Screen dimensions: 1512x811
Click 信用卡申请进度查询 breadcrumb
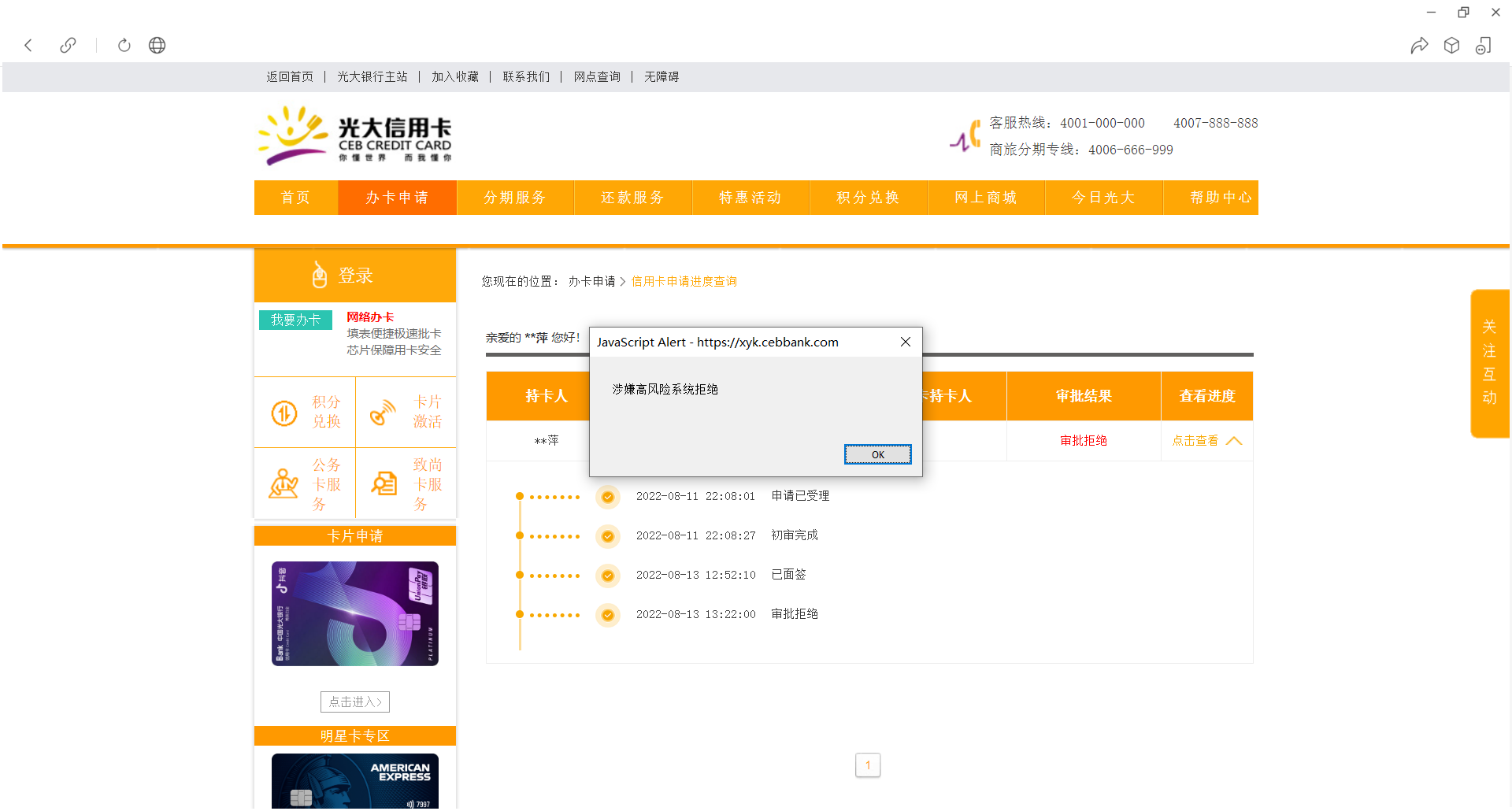pos(684,281)
